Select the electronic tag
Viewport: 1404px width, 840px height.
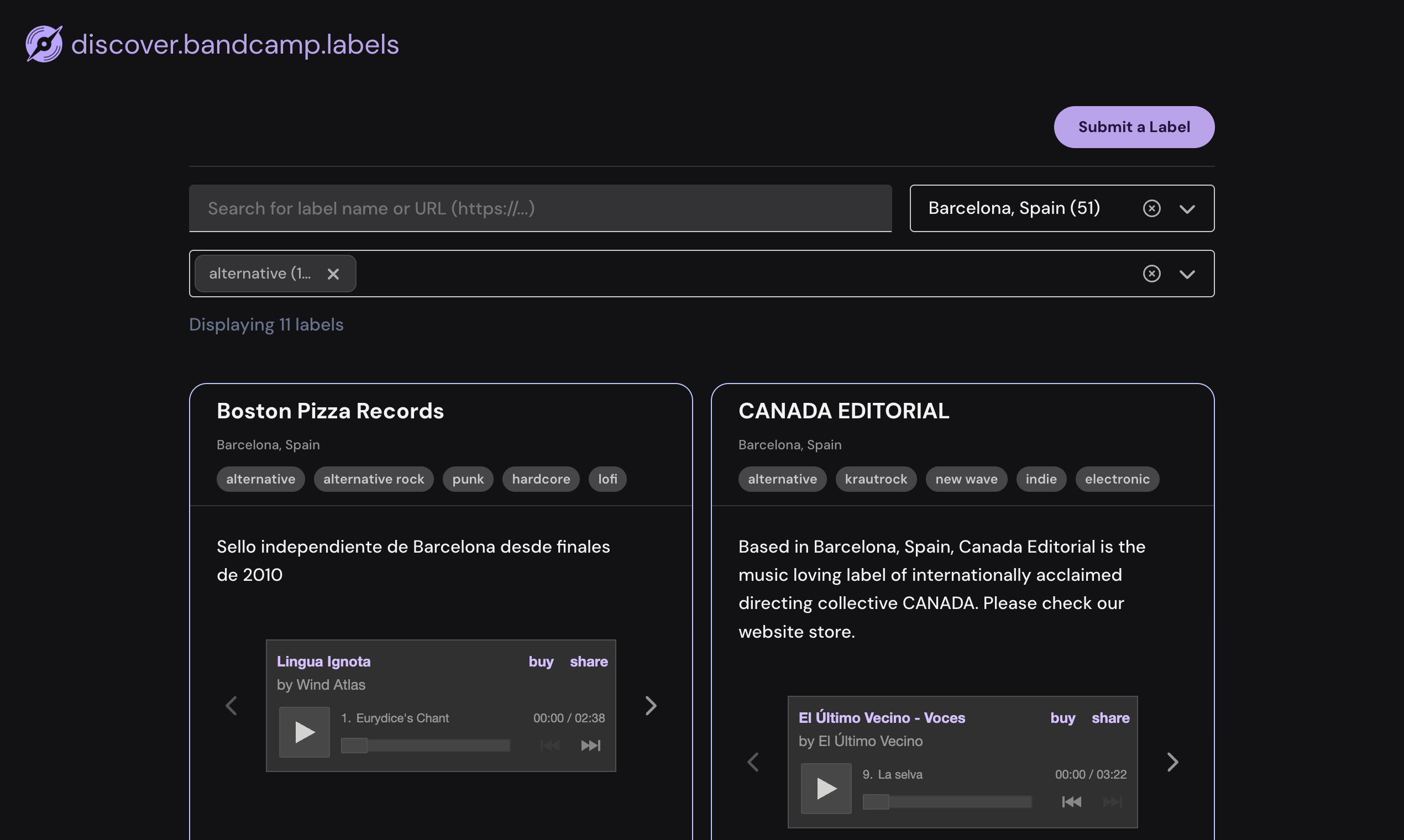point(1117,479)
